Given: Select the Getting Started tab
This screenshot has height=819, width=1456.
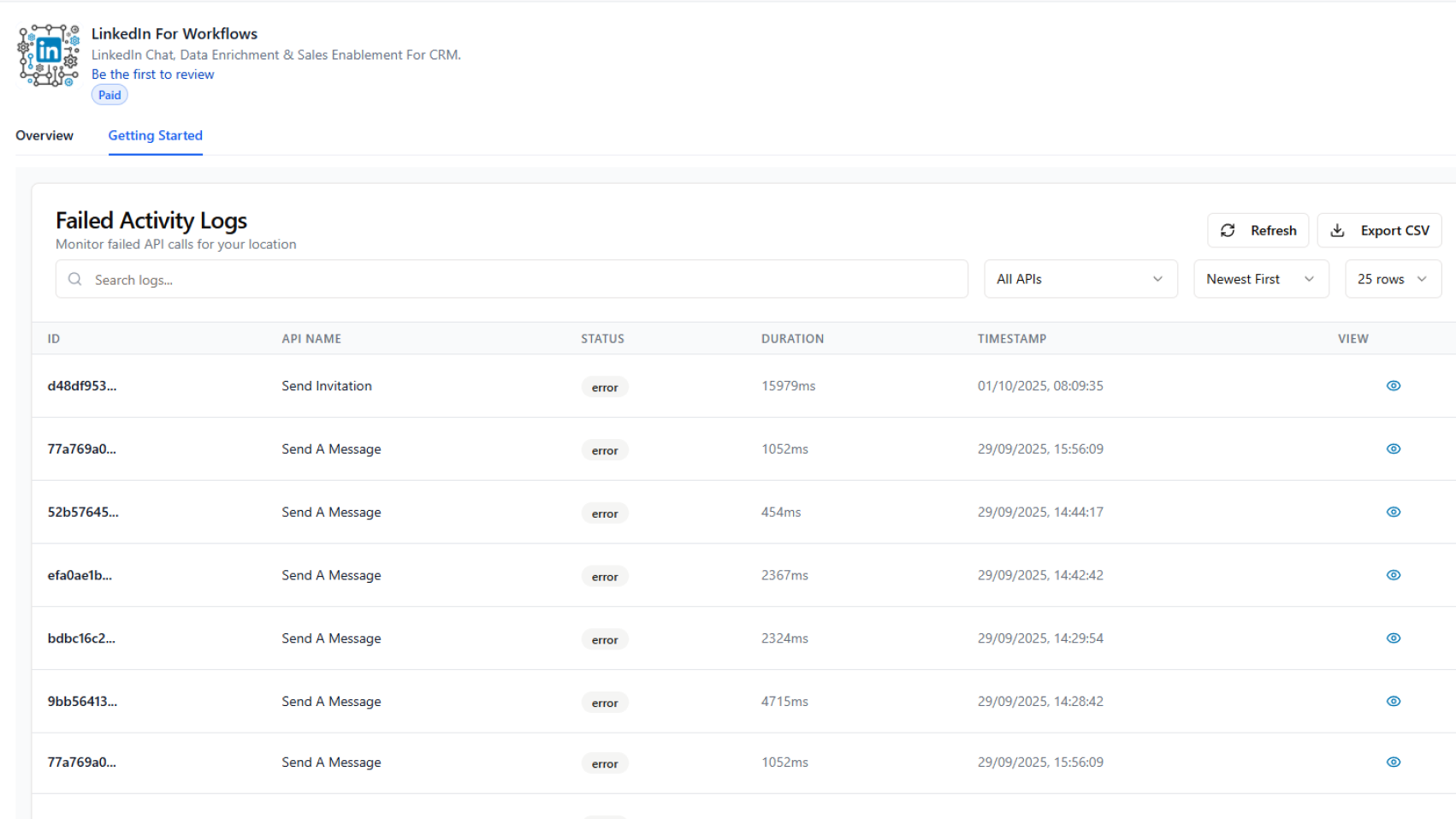Looking at the screenshot, I should point(155,135).
